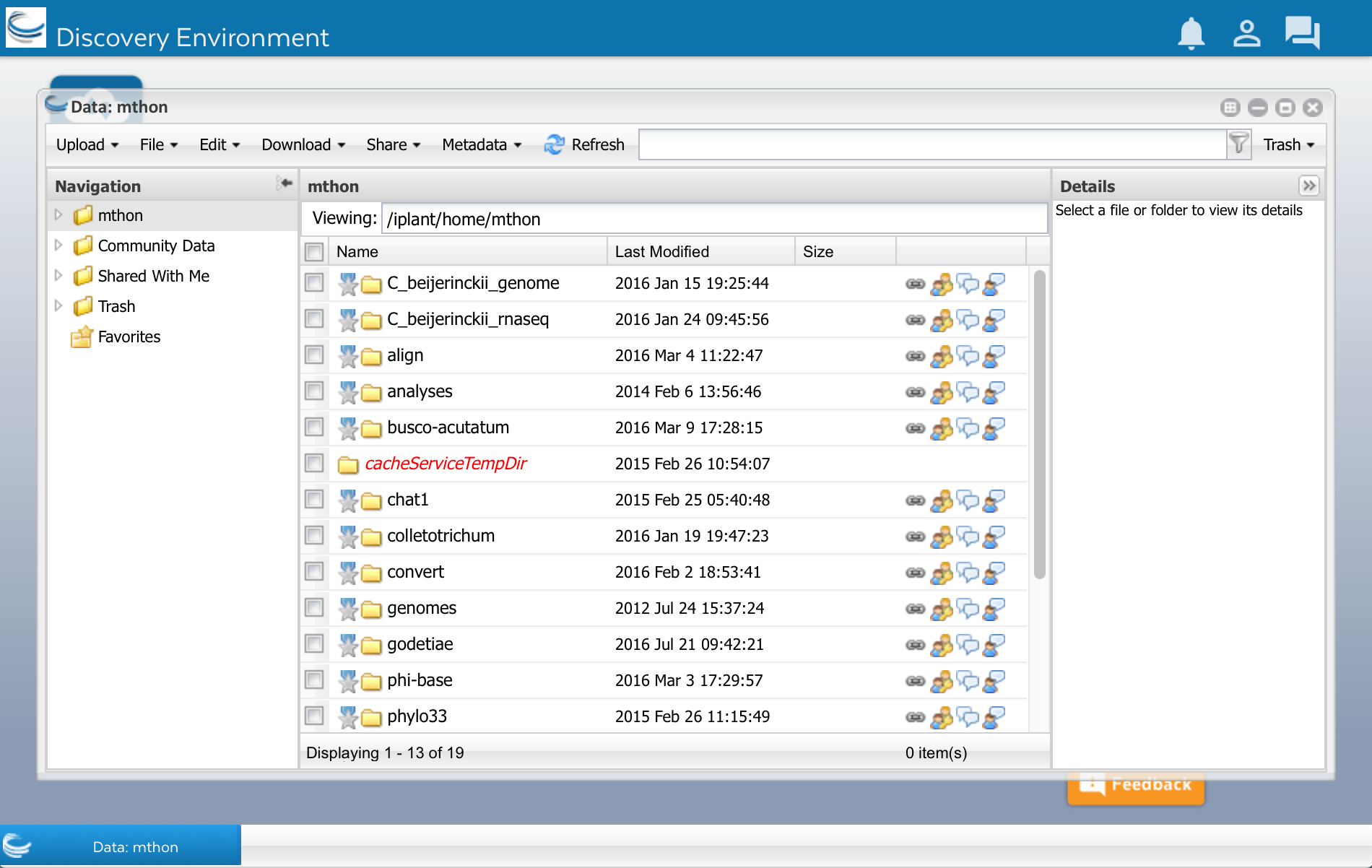Open the godetiae folder
The width and height of the screenshot is (1372, 868).
[x=420, y=644]
